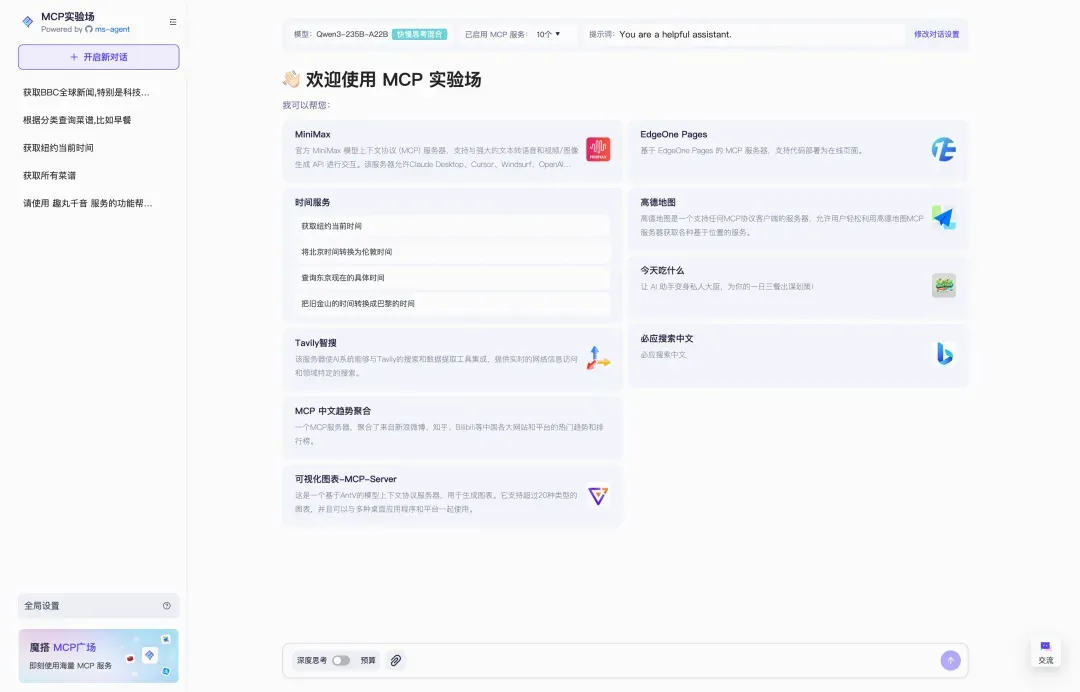
Task: Choose example prompt 将北京时间转换为伦敦时间
Action: tap(453, 252)
